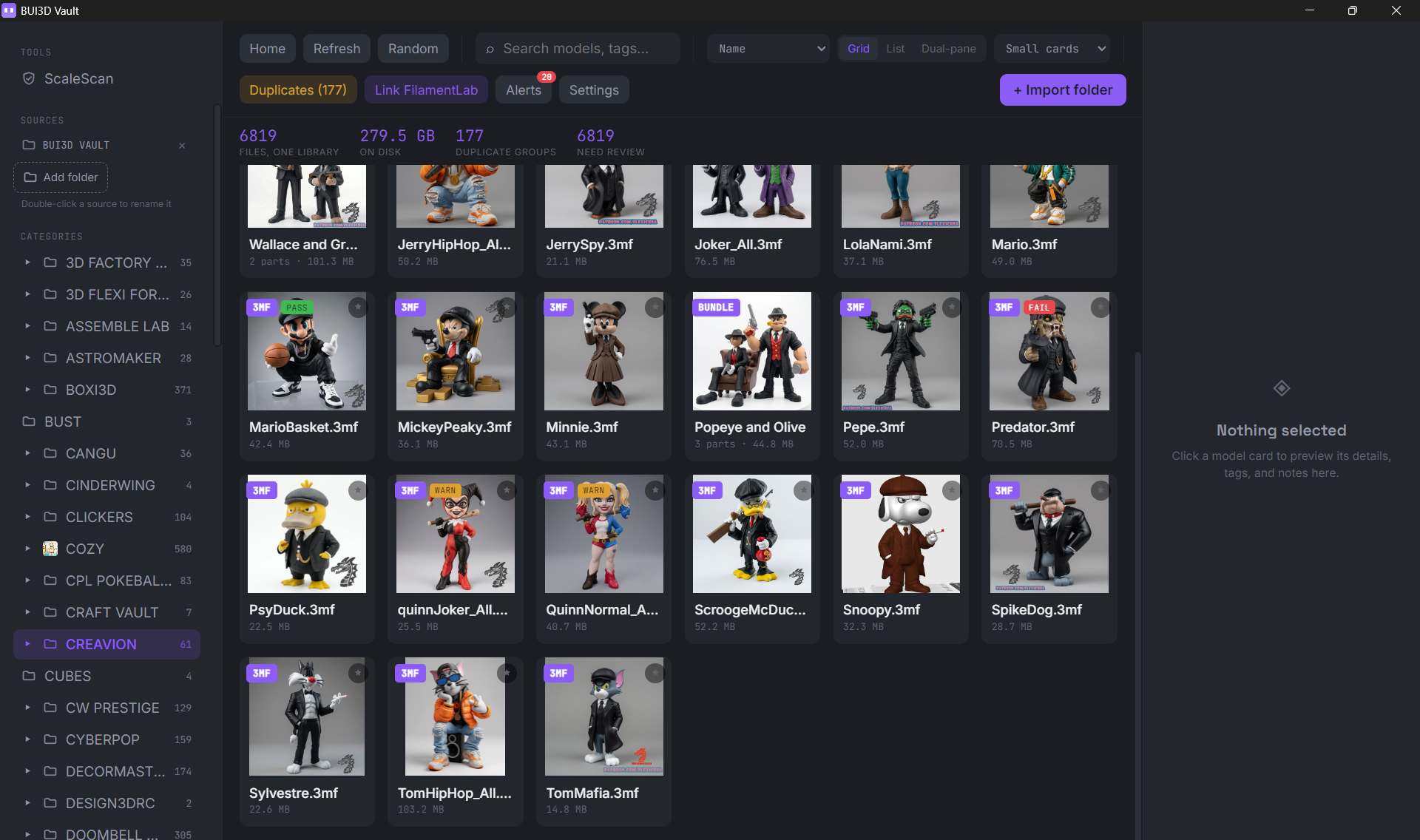Refresh the library
Viewport: 1420px width, 840px height.
click(x=337, y=49)
